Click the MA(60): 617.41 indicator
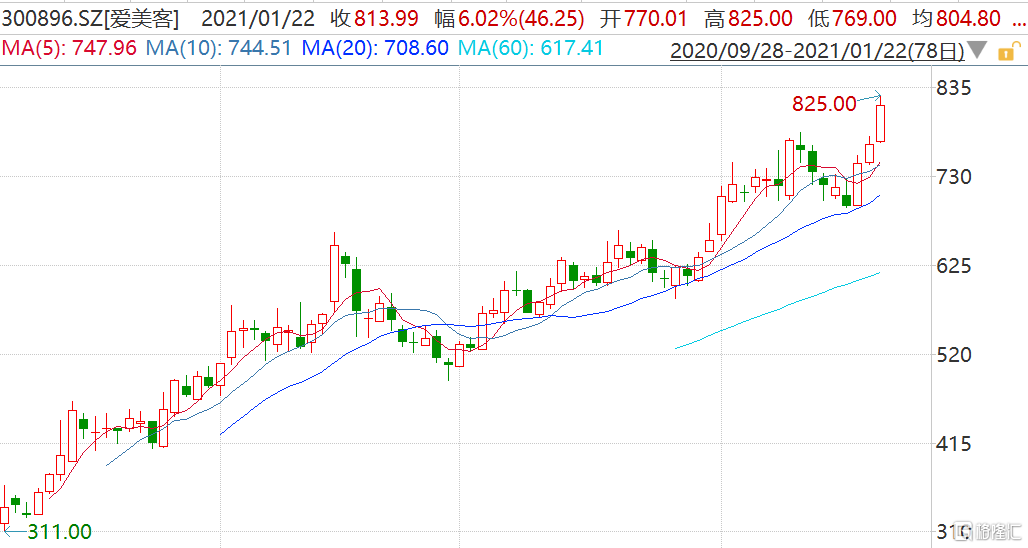The width and height of the screenshot is (1028, 548). [x=530, y=48]
